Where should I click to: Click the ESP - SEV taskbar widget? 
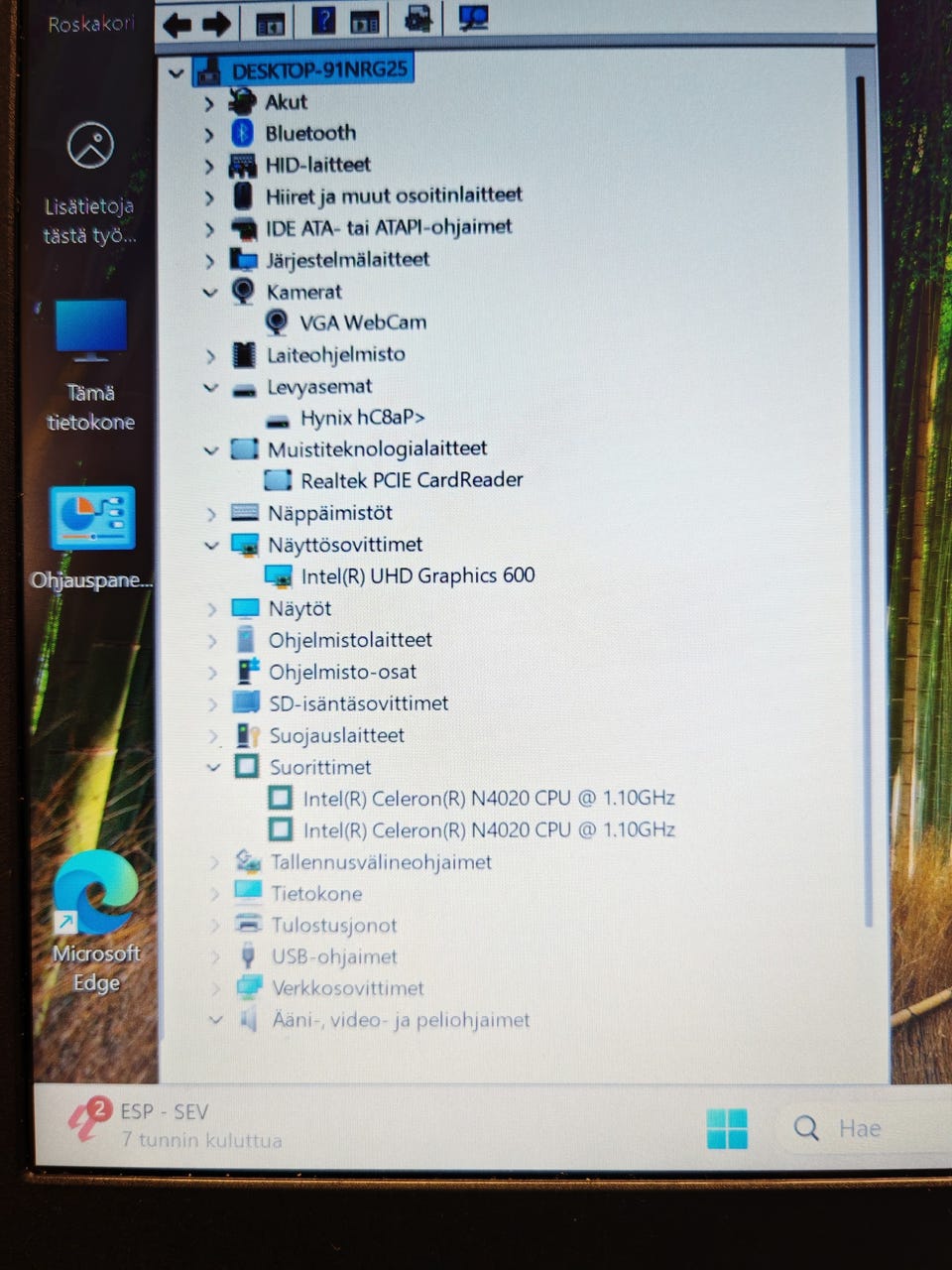[175, 1124]
